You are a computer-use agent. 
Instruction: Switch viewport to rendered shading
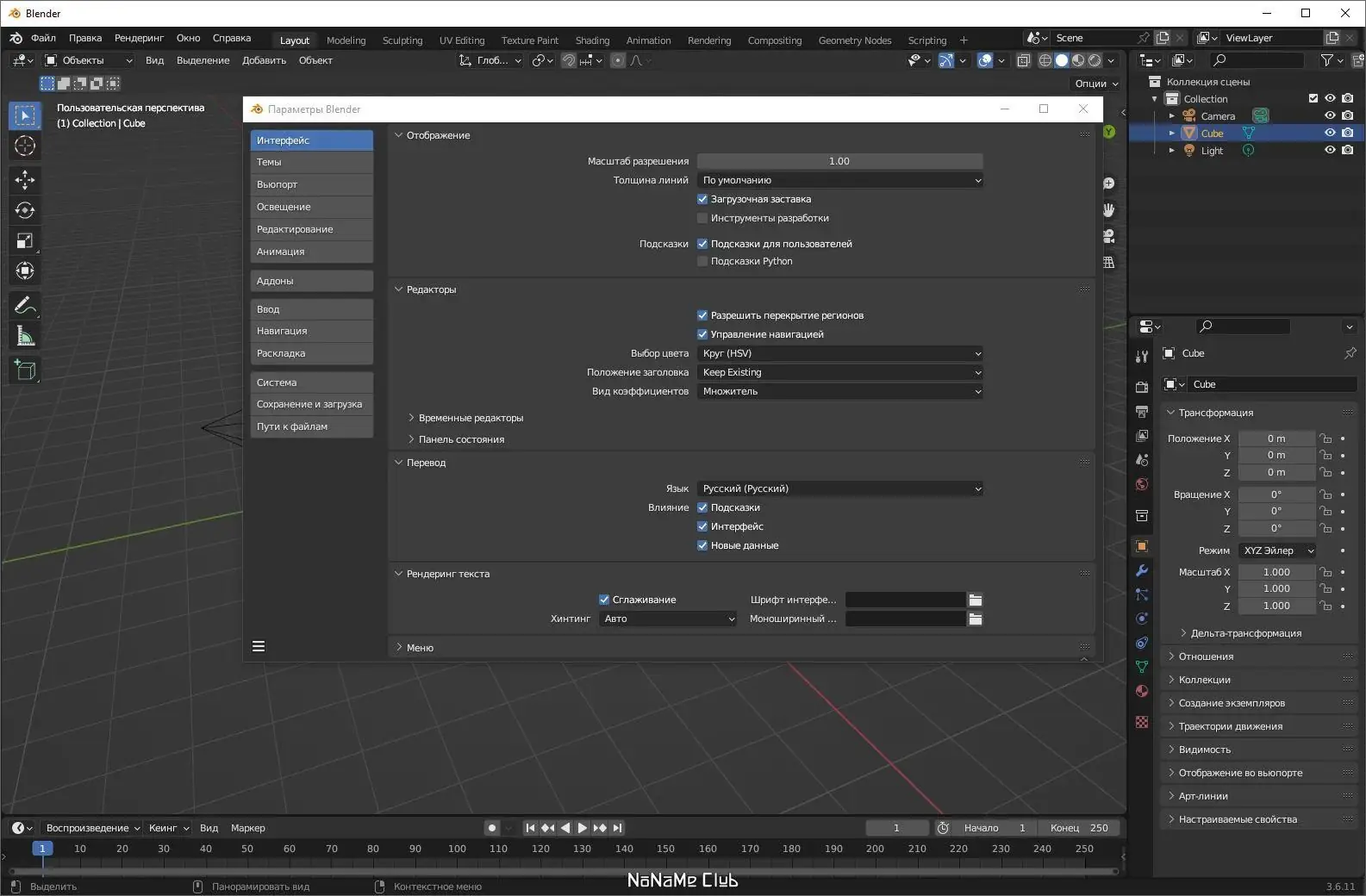[x=1095, y=60]
